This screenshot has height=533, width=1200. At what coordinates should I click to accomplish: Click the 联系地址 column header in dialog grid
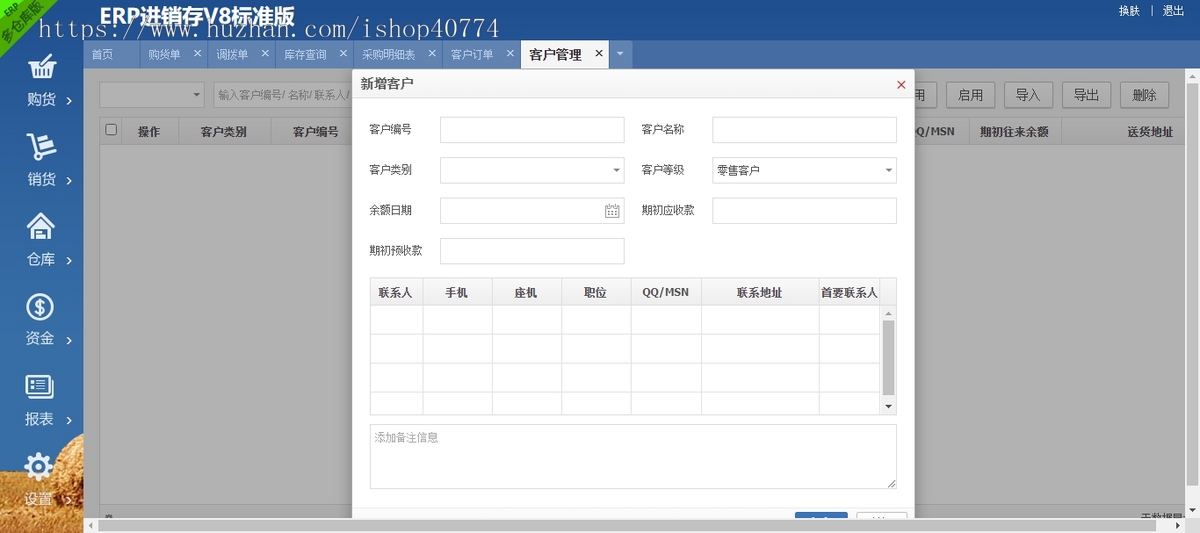pyautogui.click(x=760, y=292)
